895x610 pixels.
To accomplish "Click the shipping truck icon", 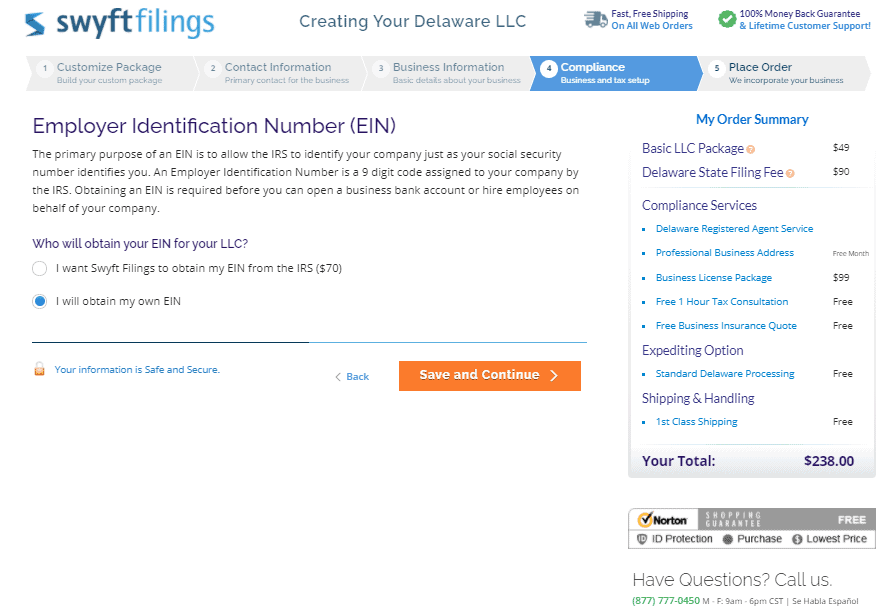I will pos(595,19).
